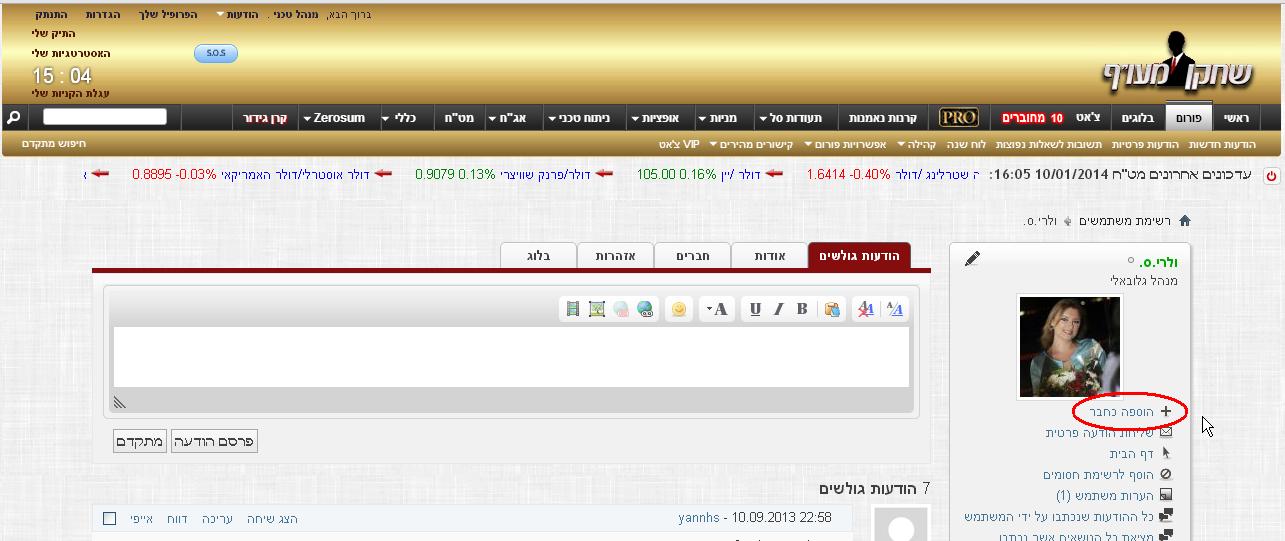Click the insert video filmstrip icon
This screenshot has width=1285, height=541.
[x=573, y=309]
